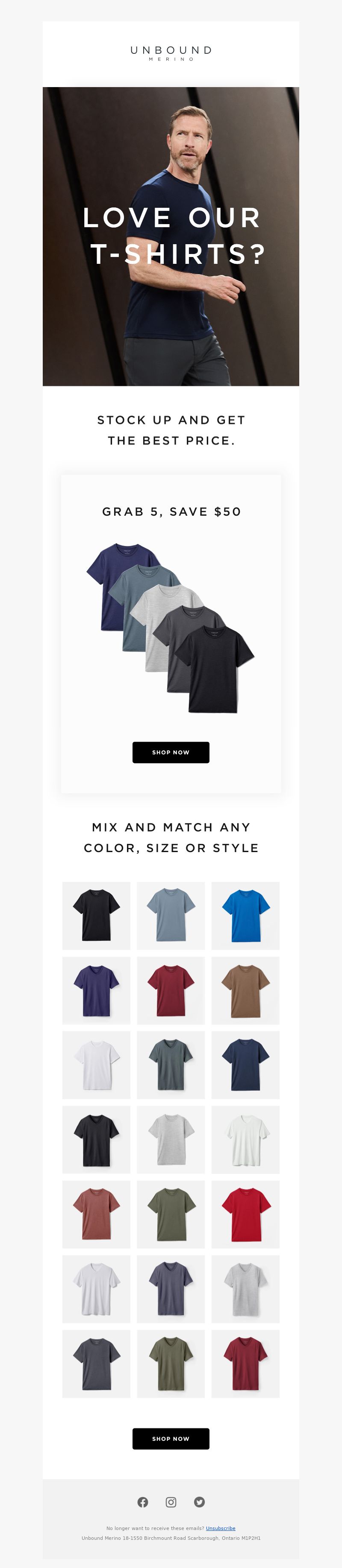Select the bright blue t-shirt thumbnail

246,915
